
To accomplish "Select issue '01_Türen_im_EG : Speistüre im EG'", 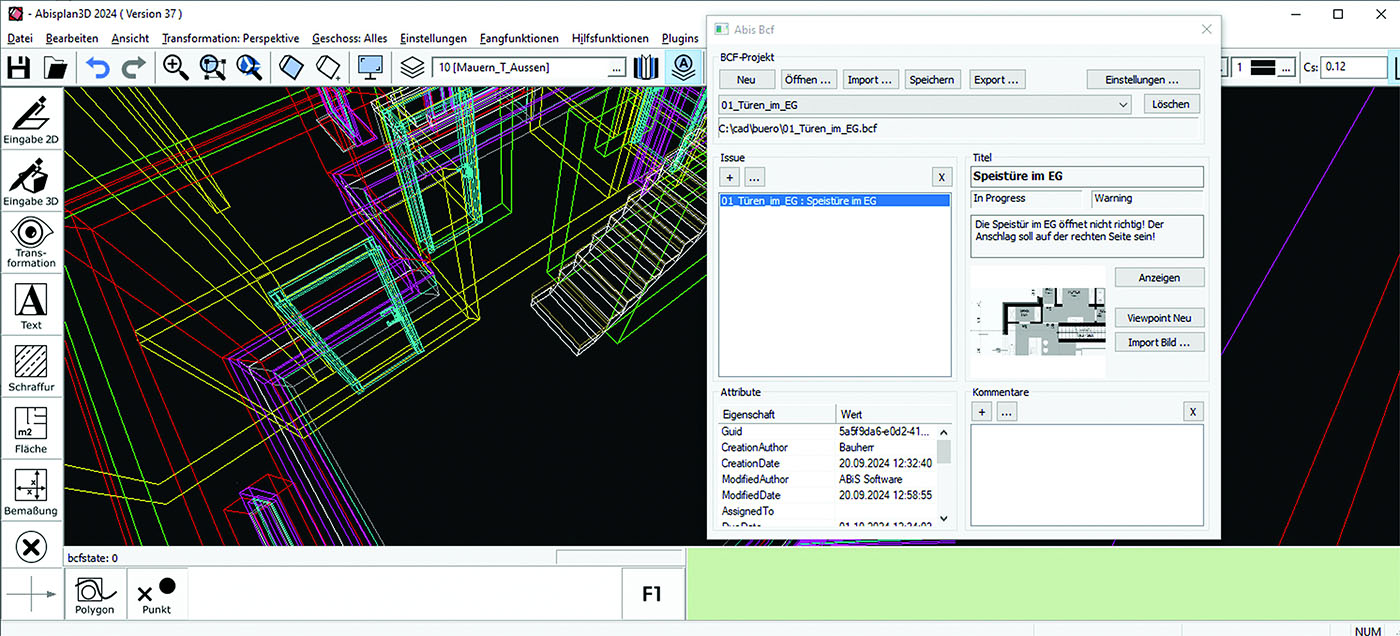I will (834, 201).
